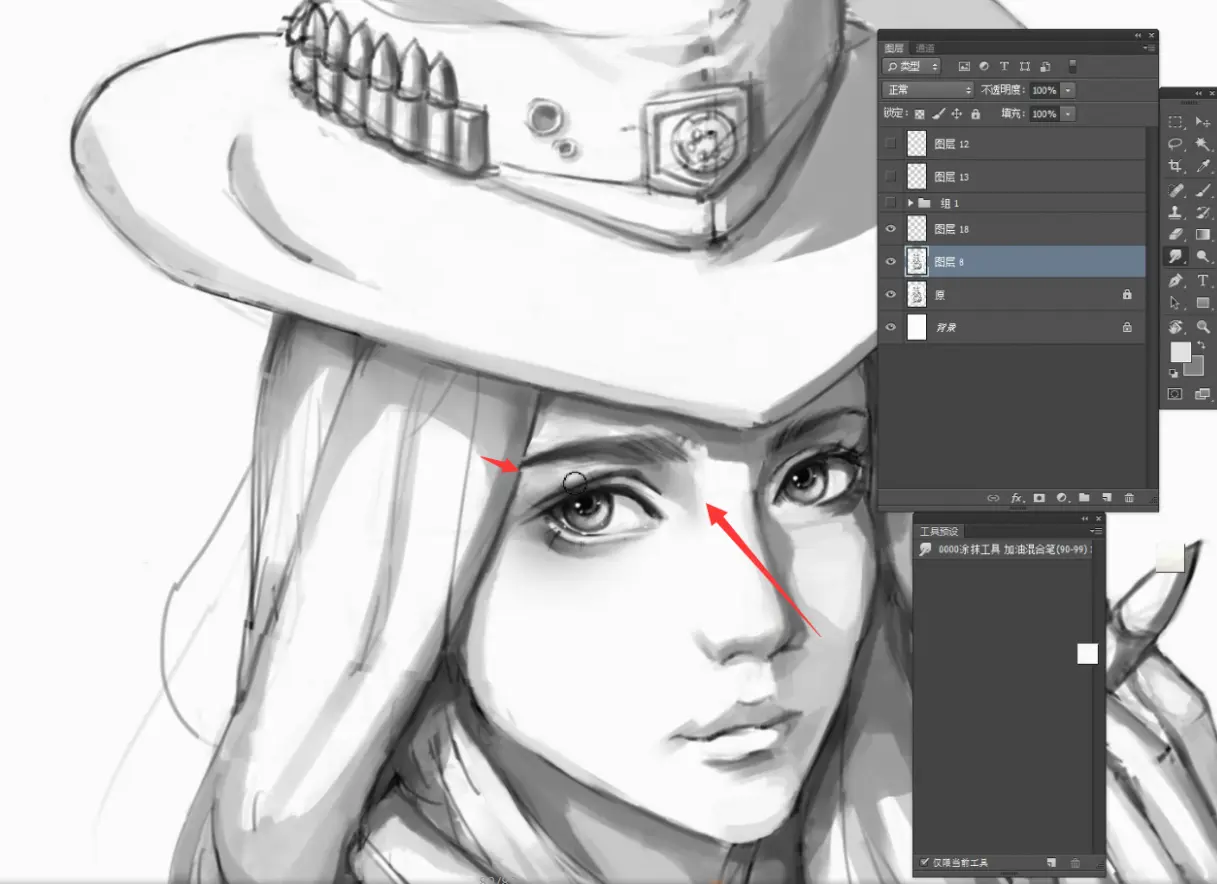Select the Pen tool

tap(1176, 281)
